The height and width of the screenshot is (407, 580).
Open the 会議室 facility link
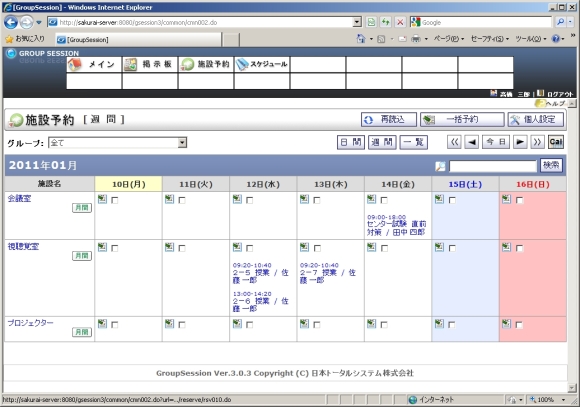pyautogui.click(x=20, y=198)
